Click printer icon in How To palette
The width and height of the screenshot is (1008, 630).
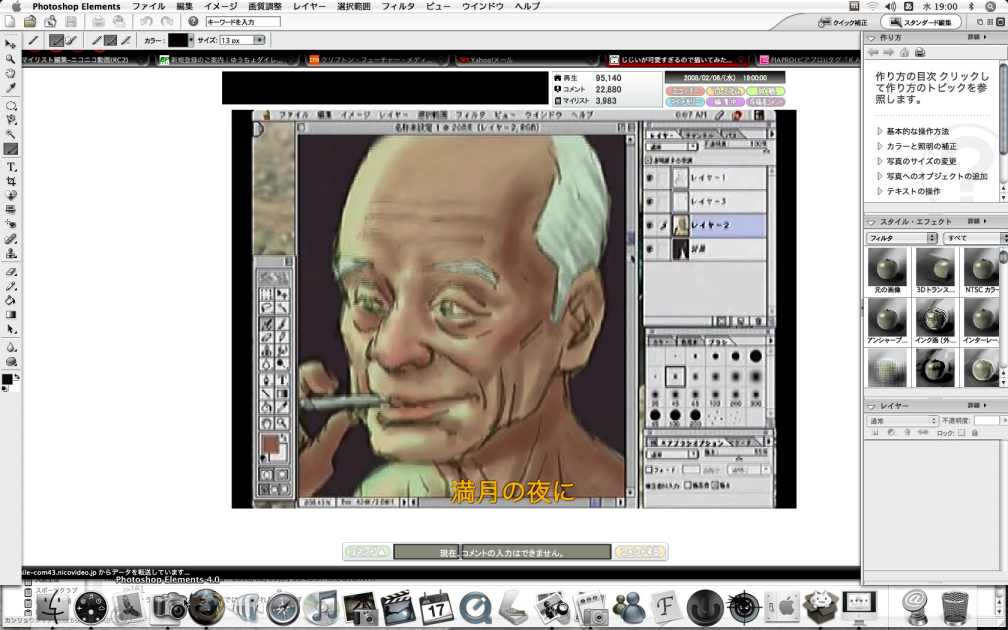tap(920, 52)
